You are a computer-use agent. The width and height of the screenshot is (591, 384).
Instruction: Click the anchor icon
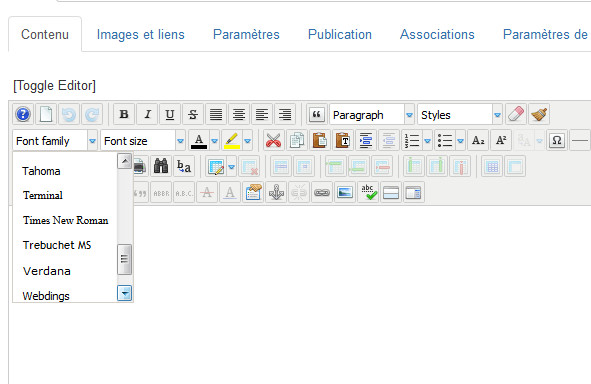point(276,193)
